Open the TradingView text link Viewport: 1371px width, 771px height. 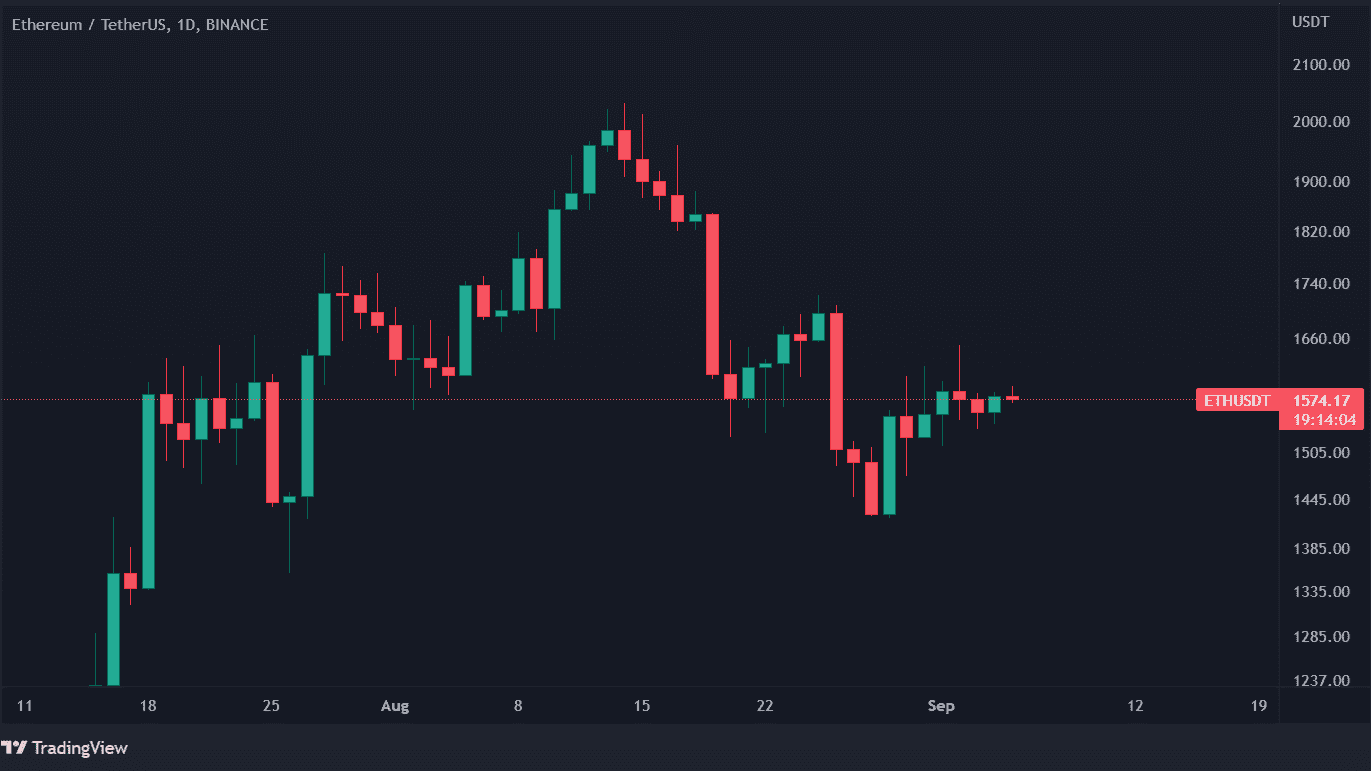[x=80, y=748]
